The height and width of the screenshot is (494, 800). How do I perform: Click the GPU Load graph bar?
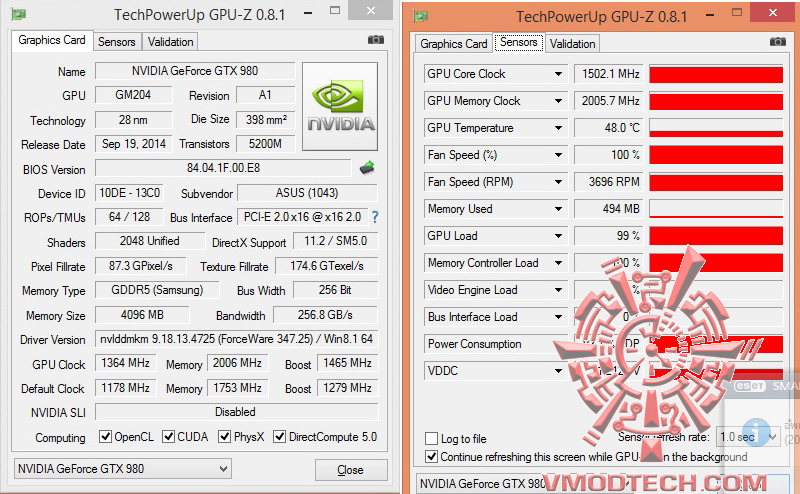coord(716,236)
